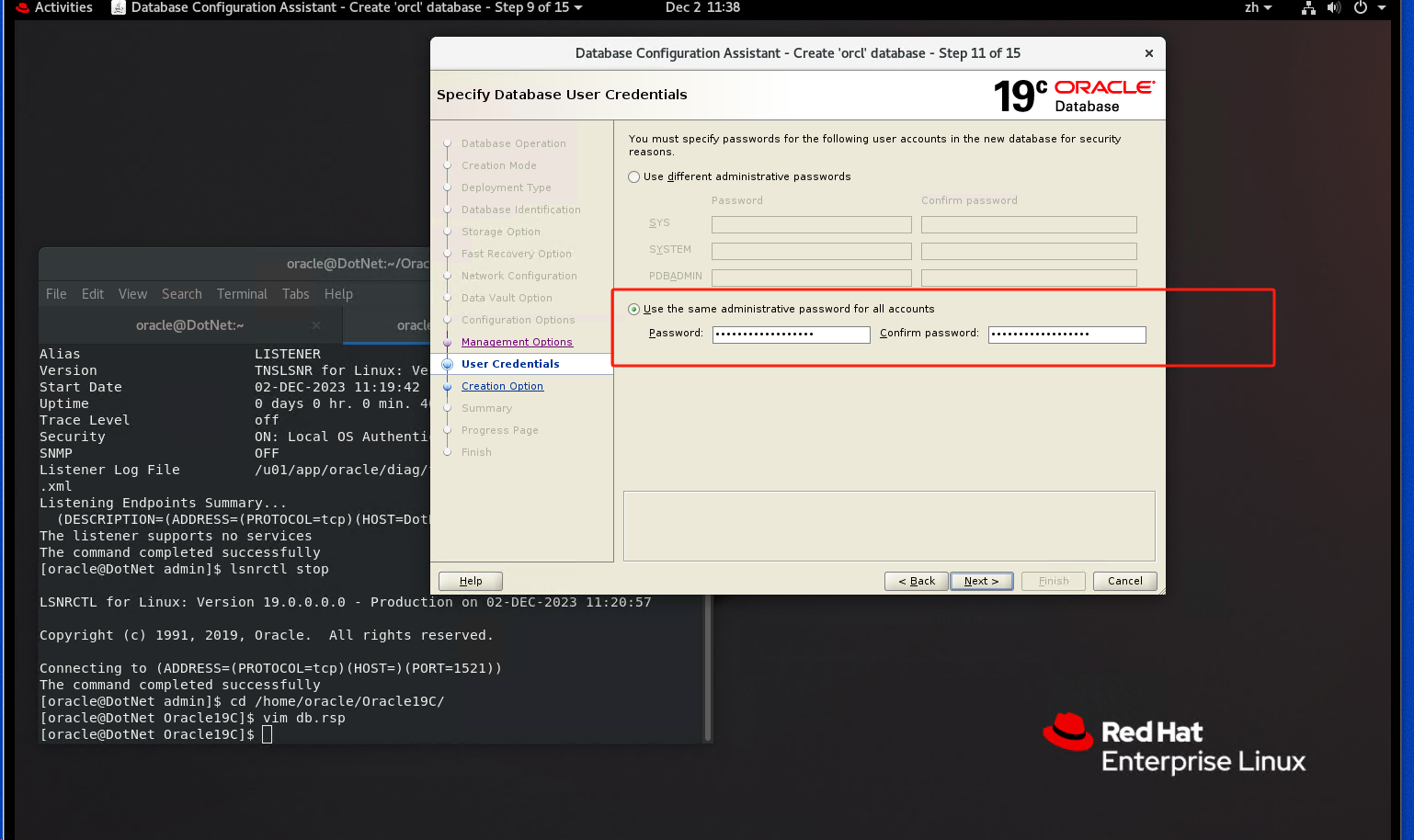Screen dimensions: 1414x840
Task: Open the volume speaker icon in top bar
Action: tap(1334, 7)
